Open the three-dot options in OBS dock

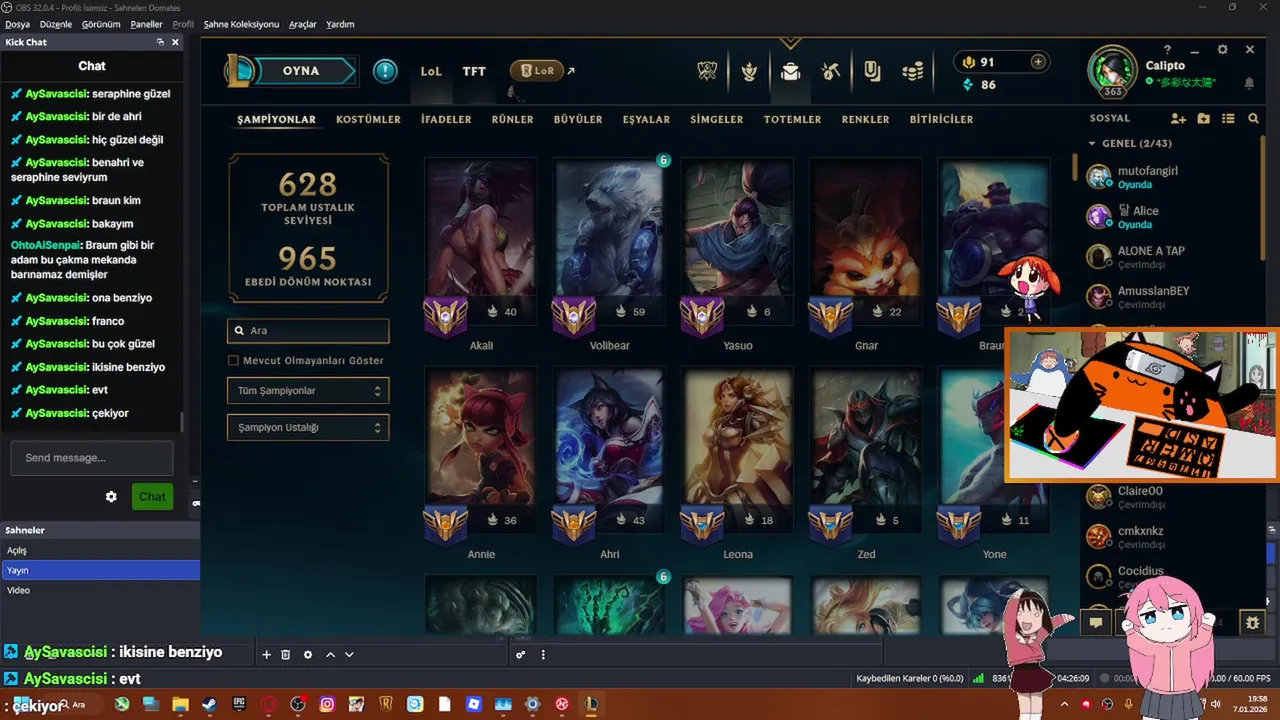pos(543,655)
